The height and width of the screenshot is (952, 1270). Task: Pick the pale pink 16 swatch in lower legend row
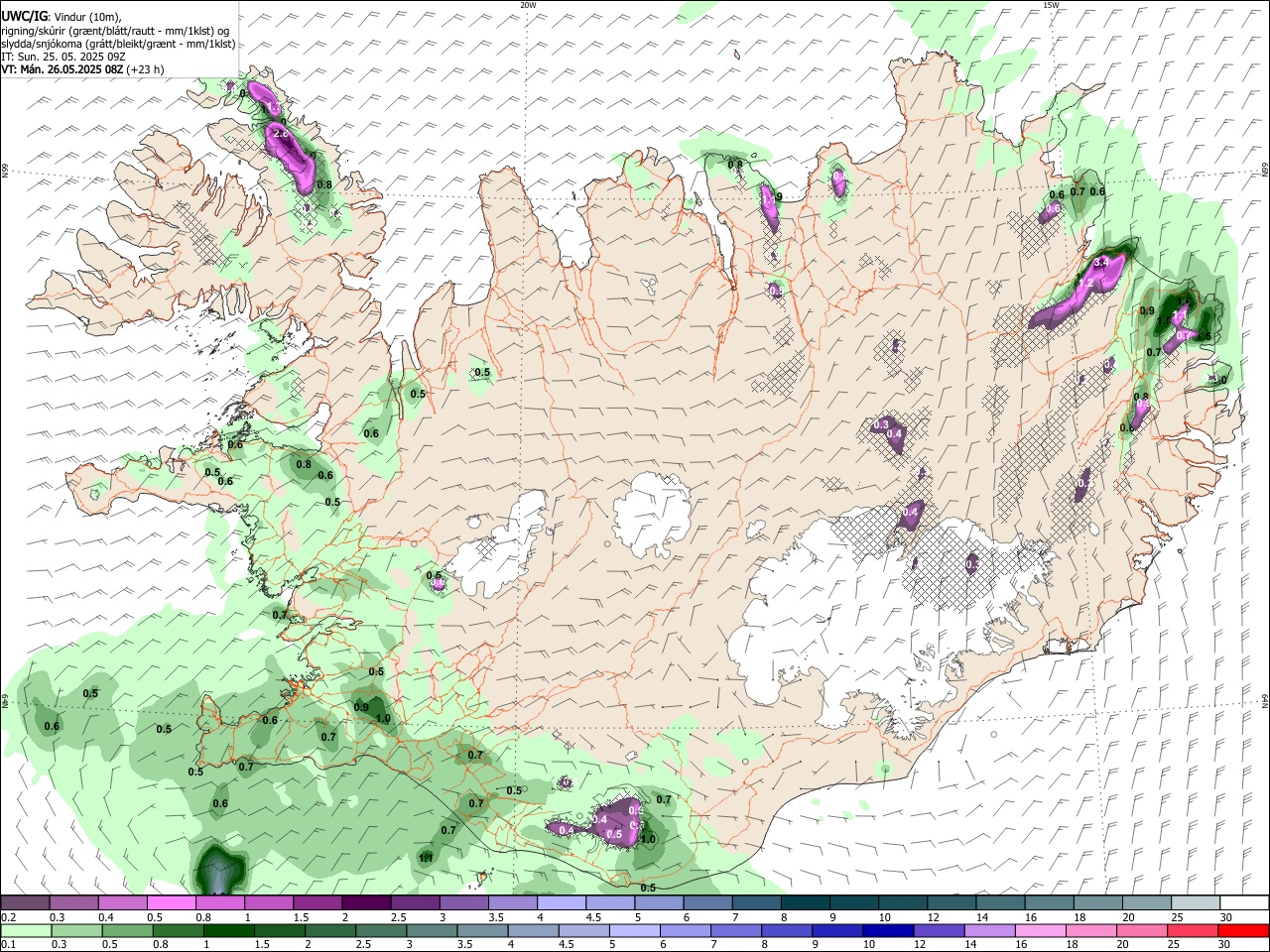(x=1040, y=931)
